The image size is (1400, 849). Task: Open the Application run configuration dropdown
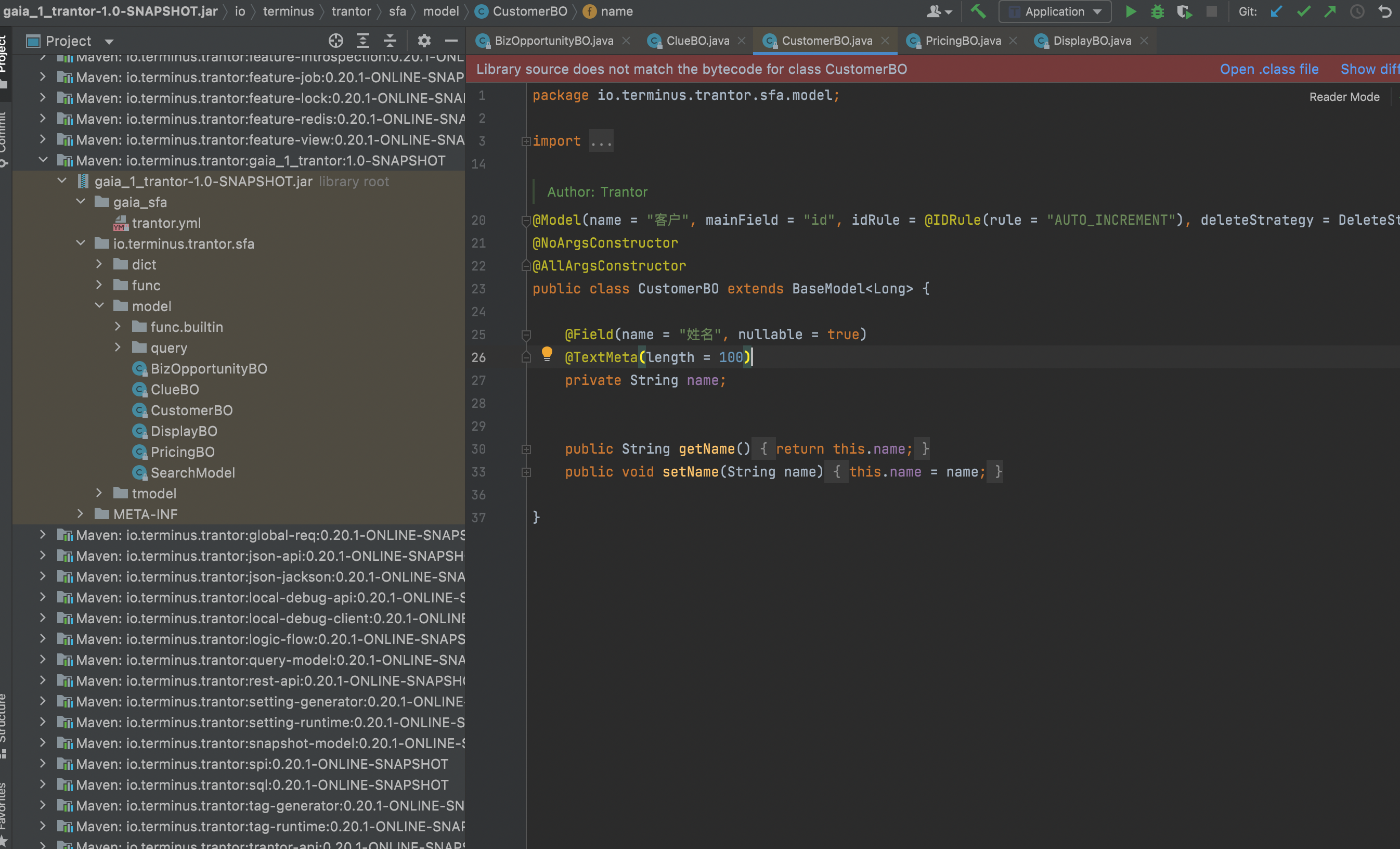tap(1055, 11)
